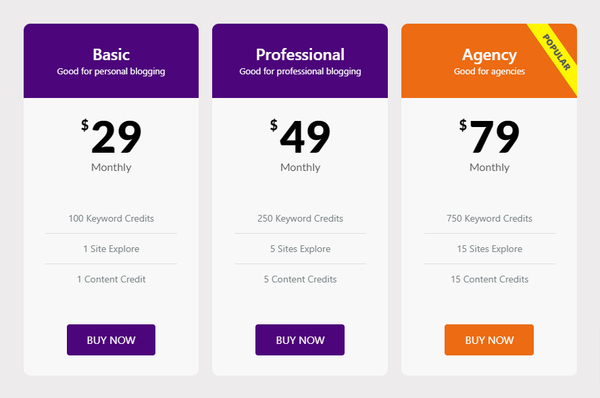
Task: Click Good for agencies subtitle
Action: coord(489,72)
